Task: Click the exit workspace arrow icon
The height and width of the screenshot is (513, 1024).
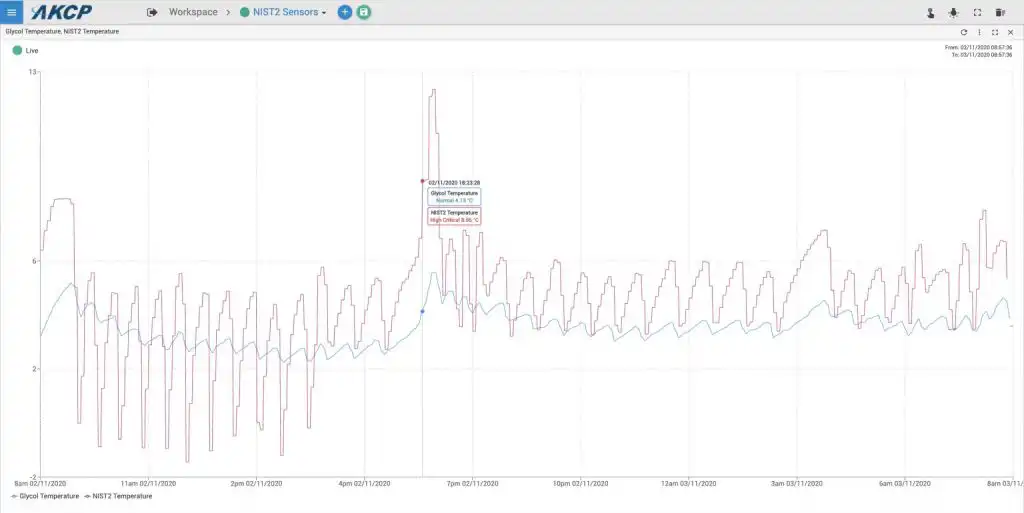Action: [152, 12]
